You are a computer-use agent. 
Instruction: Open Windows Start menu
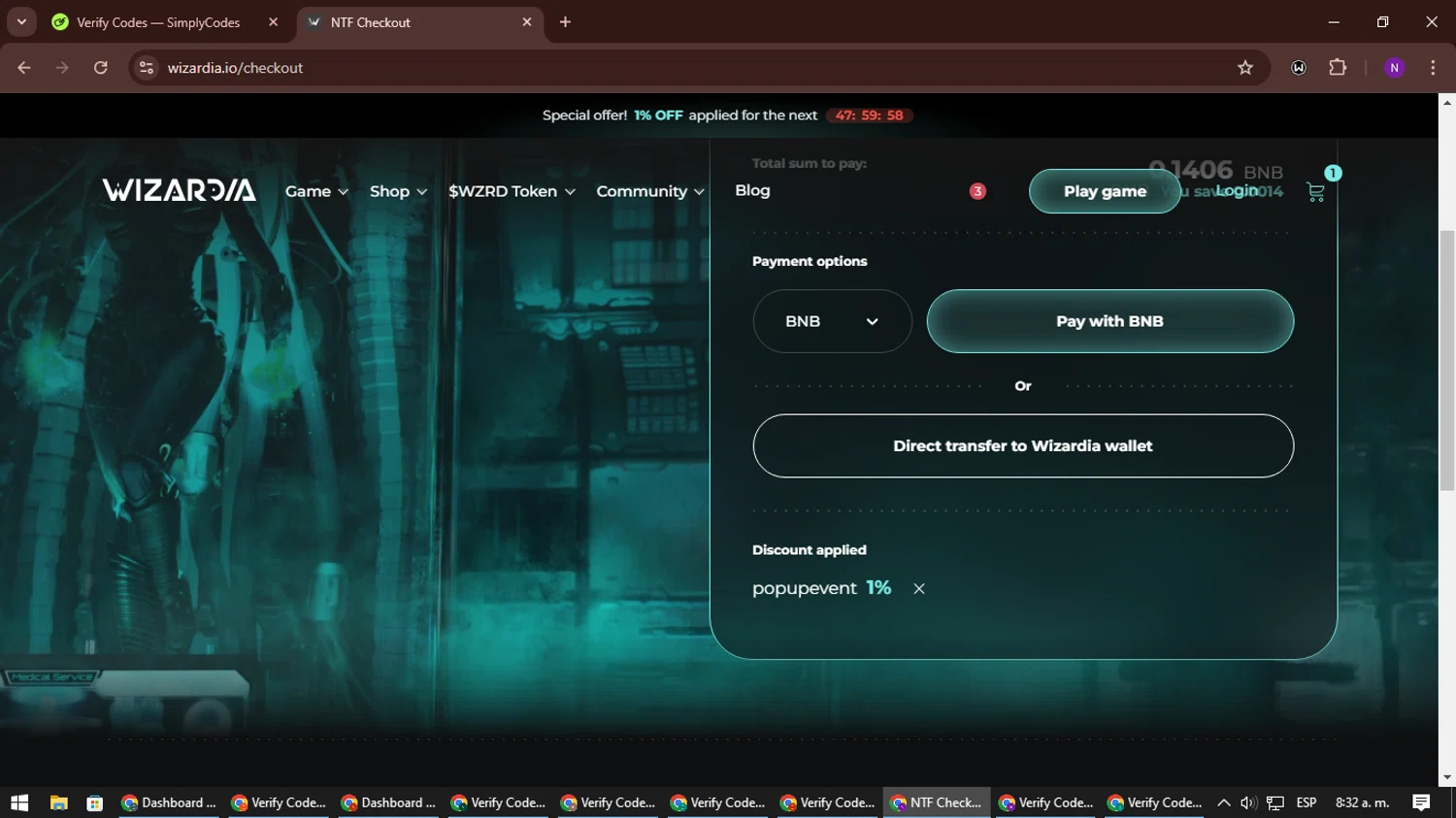pos(19,802)
